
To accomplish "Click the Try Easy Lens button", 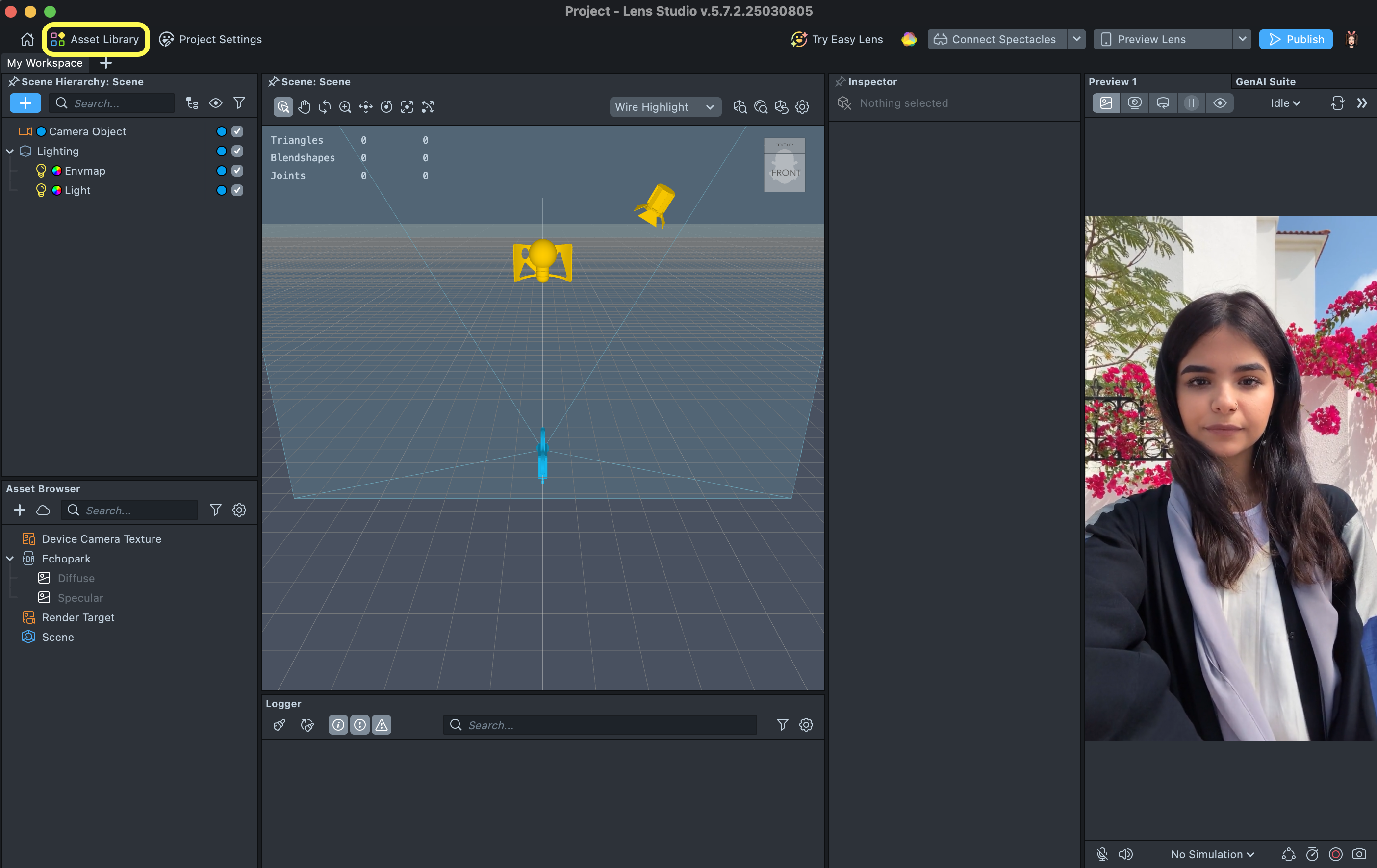I will (x=837, y=39).
